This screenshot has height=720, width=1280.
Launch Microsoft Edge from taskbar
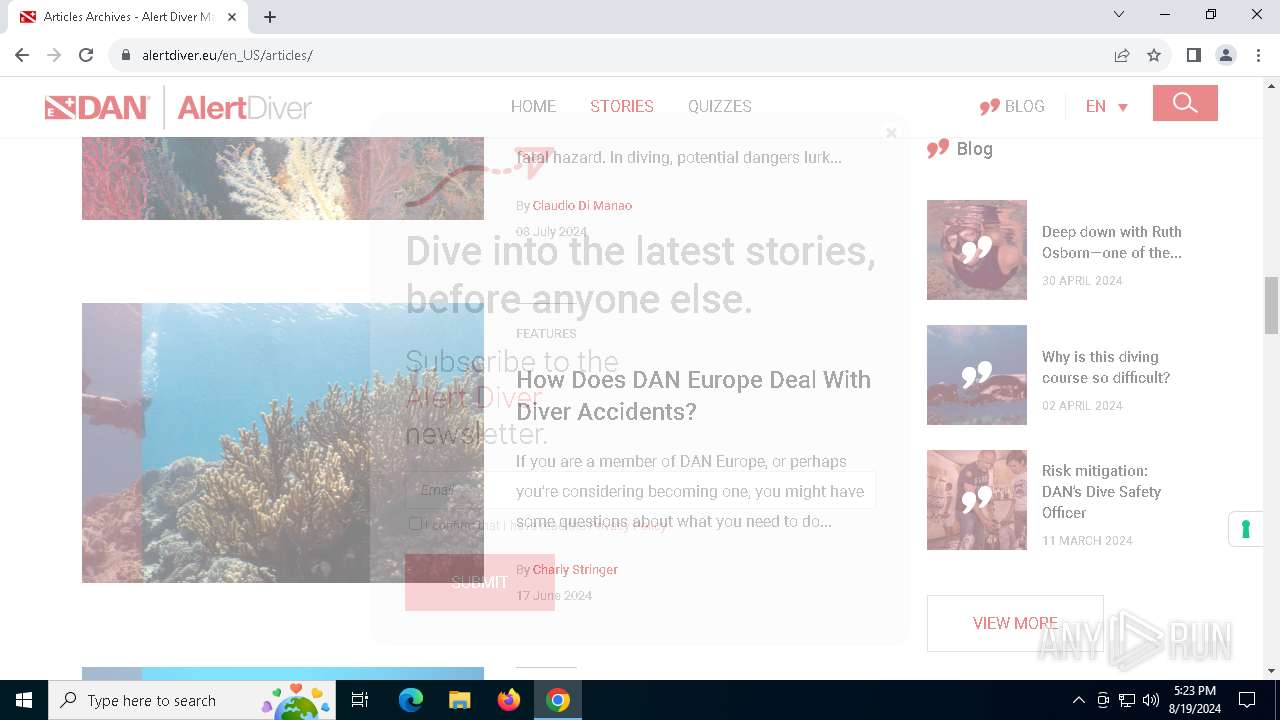[x=411, y=700]
